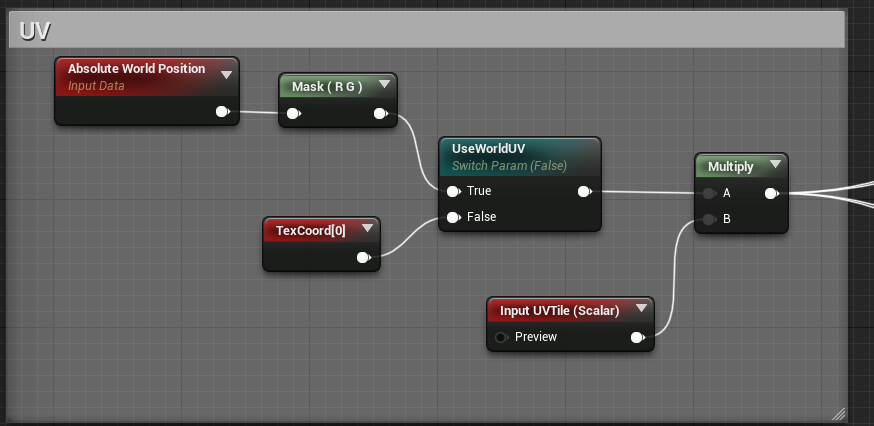
Task: Click the Mask (R G) input pin
Action: click(x=293, y=114)
